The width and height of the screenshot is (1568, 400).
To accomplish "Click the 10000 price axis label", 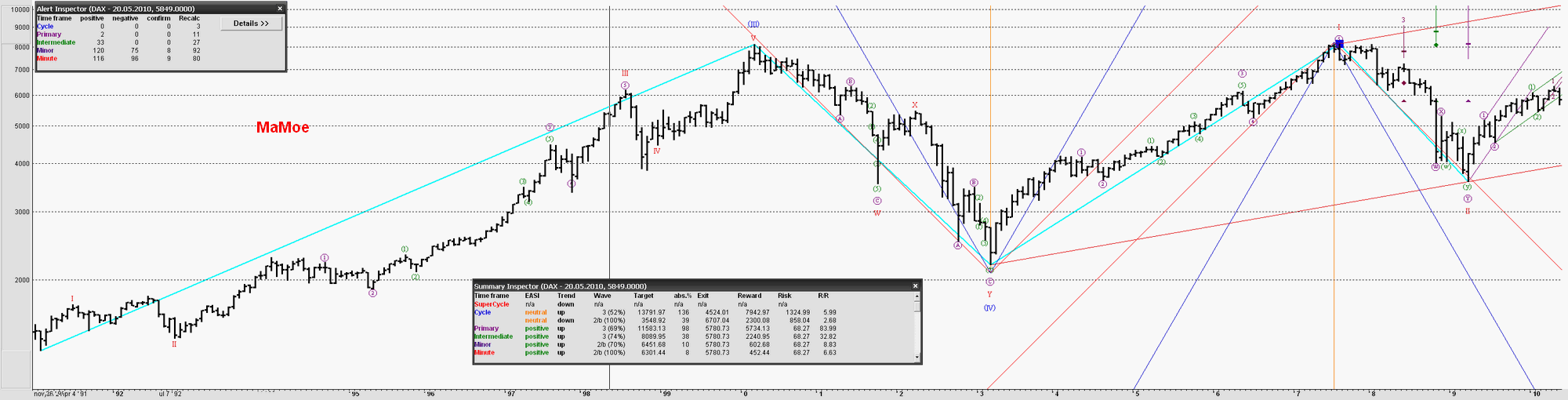I will click(20, 10).
